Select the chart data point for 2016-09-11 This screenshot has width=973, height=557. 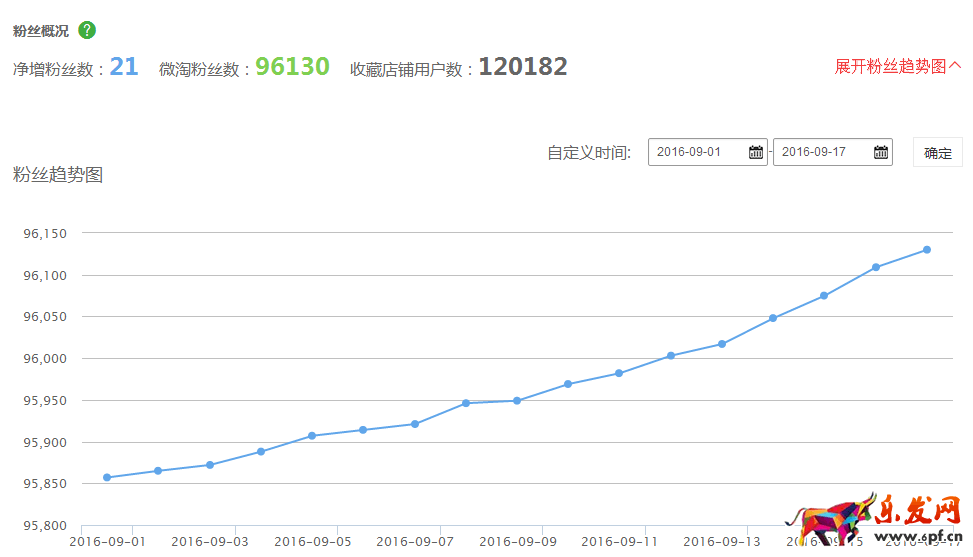(619, 373)
